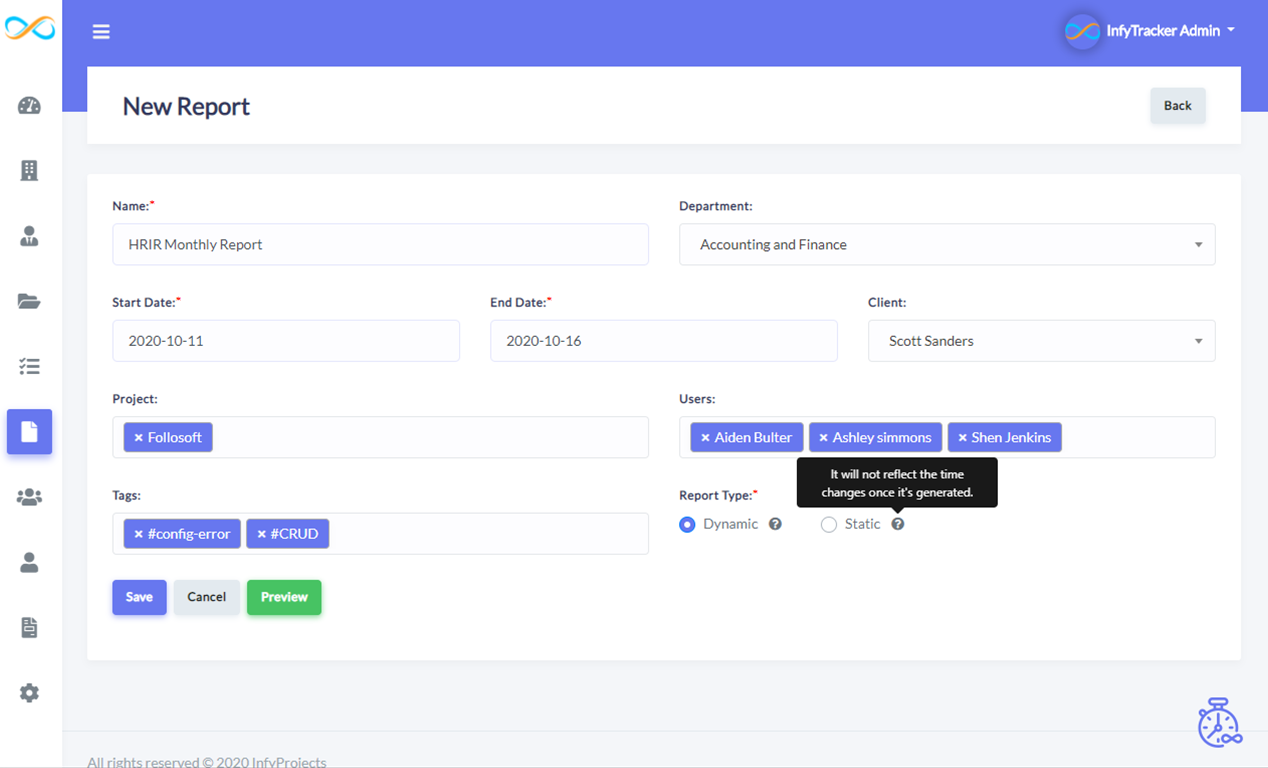Click the InfyTracker logo in the top-left corner

click(30, 28)
